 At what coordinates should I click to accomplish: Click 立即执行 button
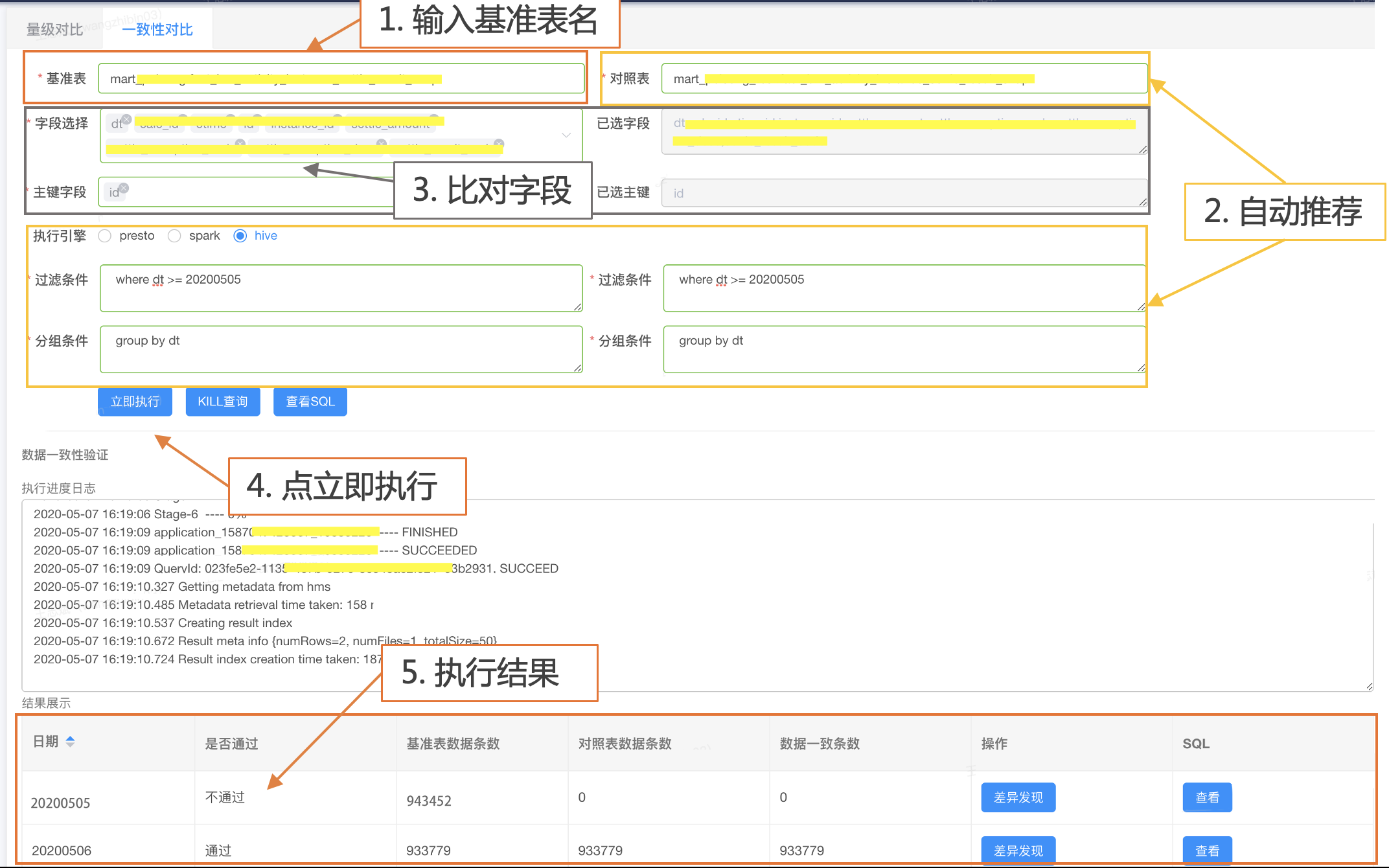point(135,402)
